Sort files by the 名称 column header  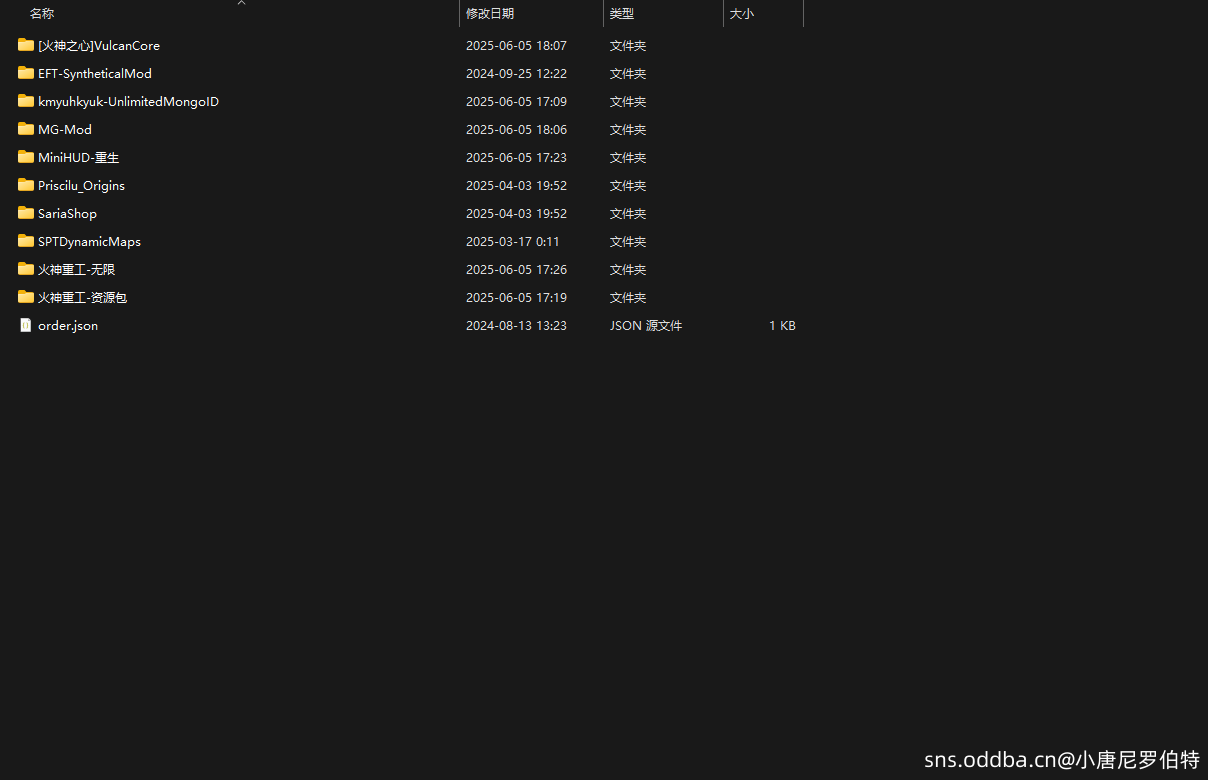tap(42, 14)
